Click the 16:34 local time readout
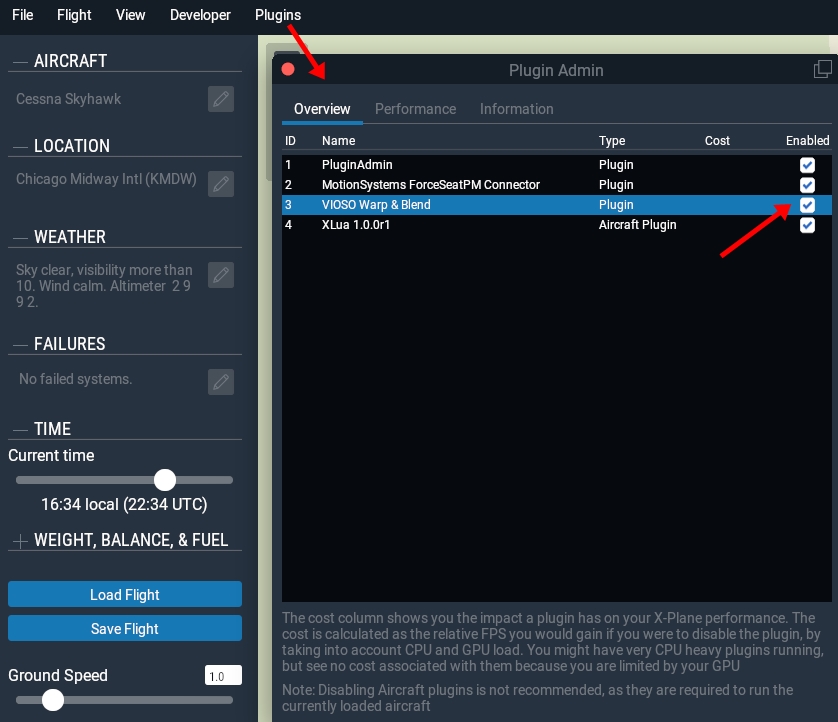Viewport: 838px width, 722px height. (x=124, y=504)
